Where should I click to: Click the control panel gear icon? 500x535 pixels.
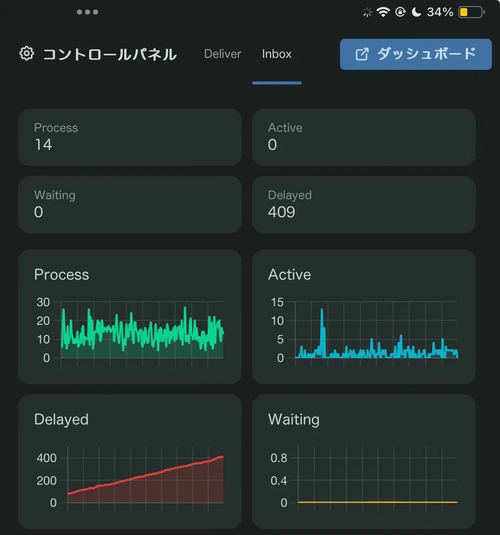point(27,54)
